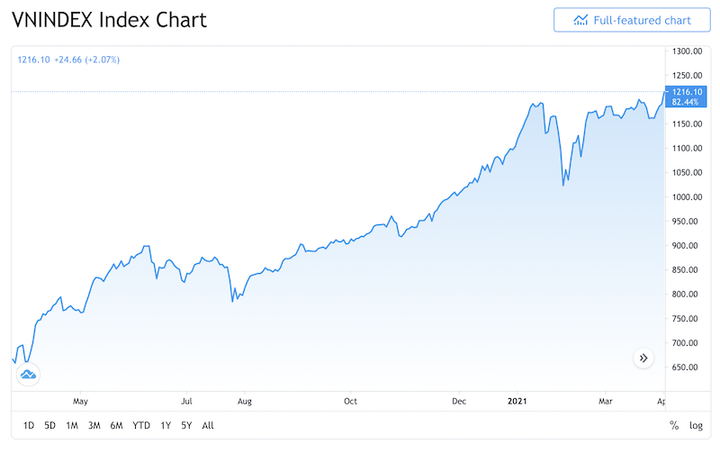The image size is (720, 455).
Task: Click the scroll-to-latest double arrow icon
Action: click(x=643, y=357)
